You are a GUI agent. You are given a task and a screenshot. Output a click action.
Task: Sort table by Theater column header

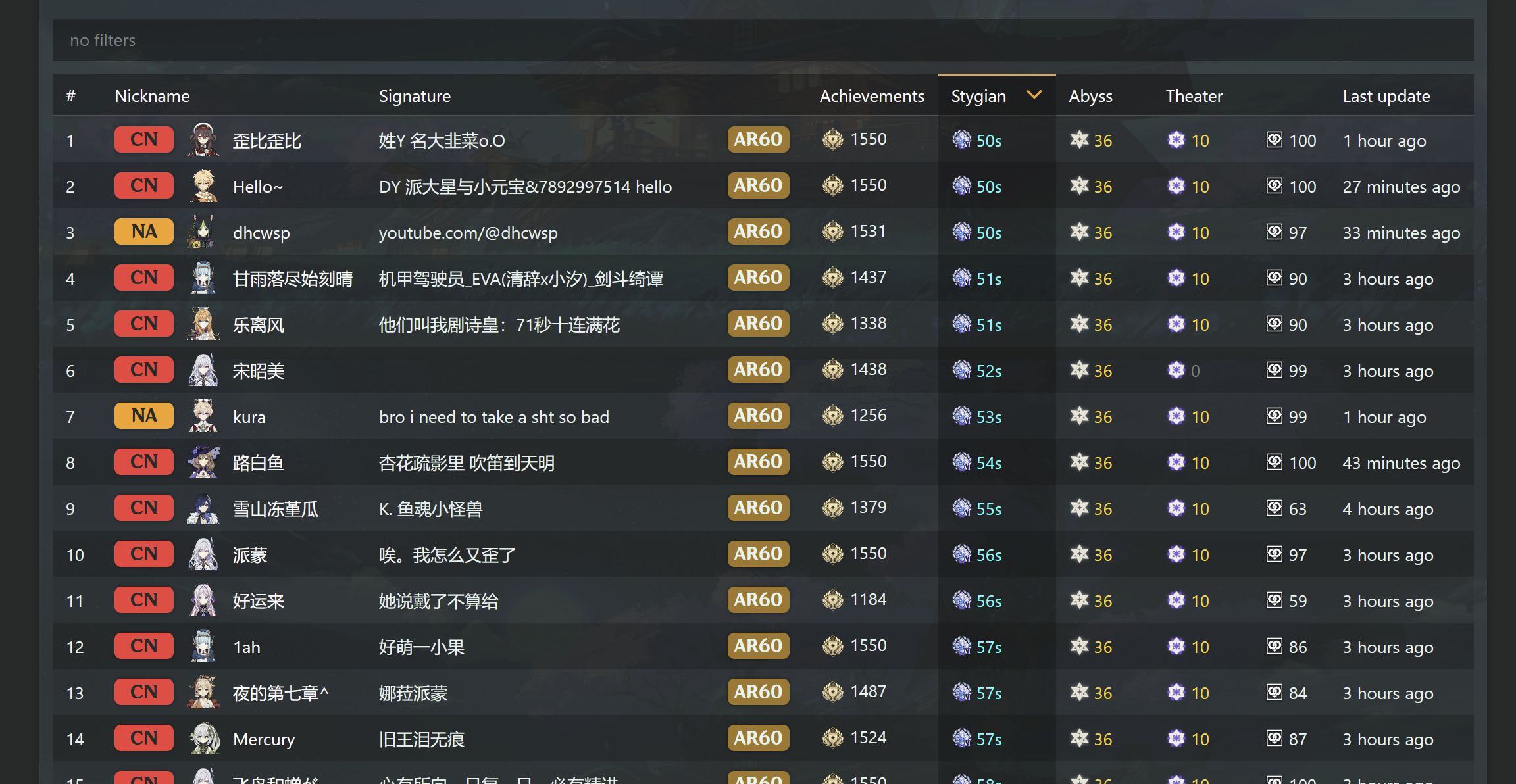[x=1194, y=96]
